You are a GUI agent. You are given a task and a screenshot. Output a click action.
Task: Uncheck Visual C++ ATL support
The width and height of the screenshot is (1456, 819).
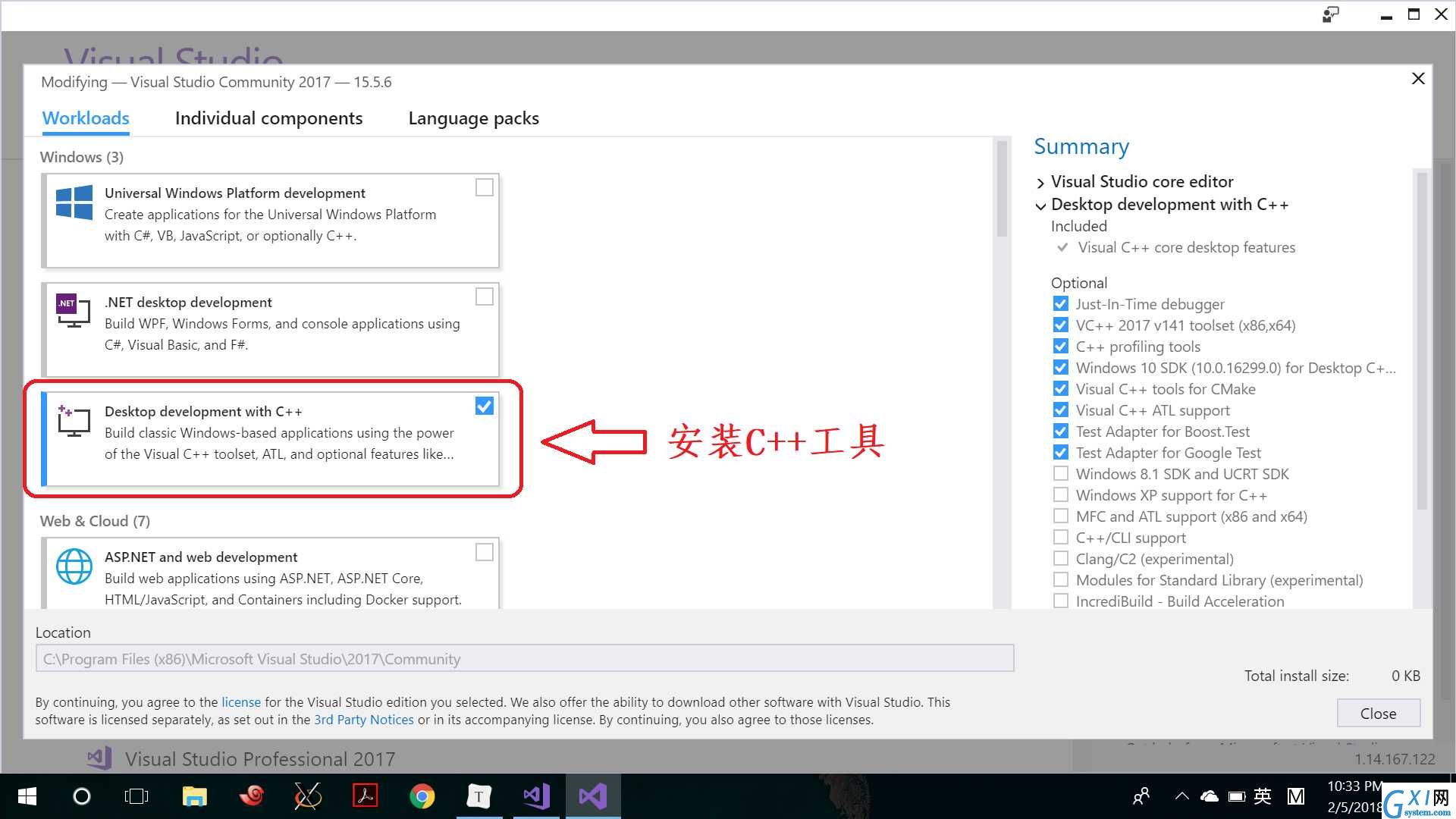[x=1061, y=410]
